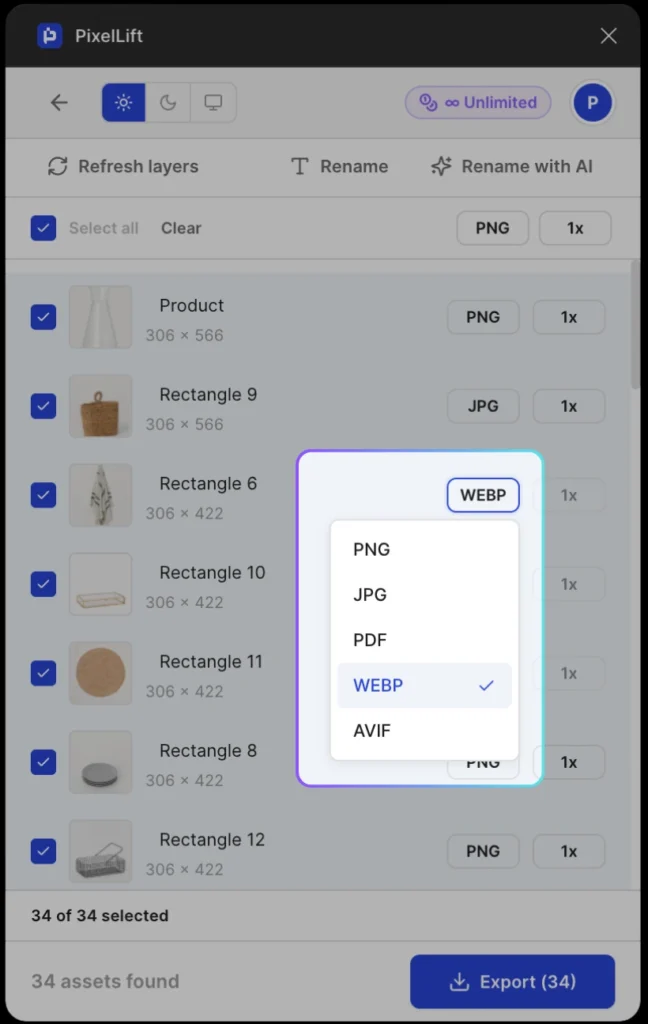Open Rectangle 8's 1x scale dropdown
The height and width of the screenshot is (1024, 648).
coord(569,762)
